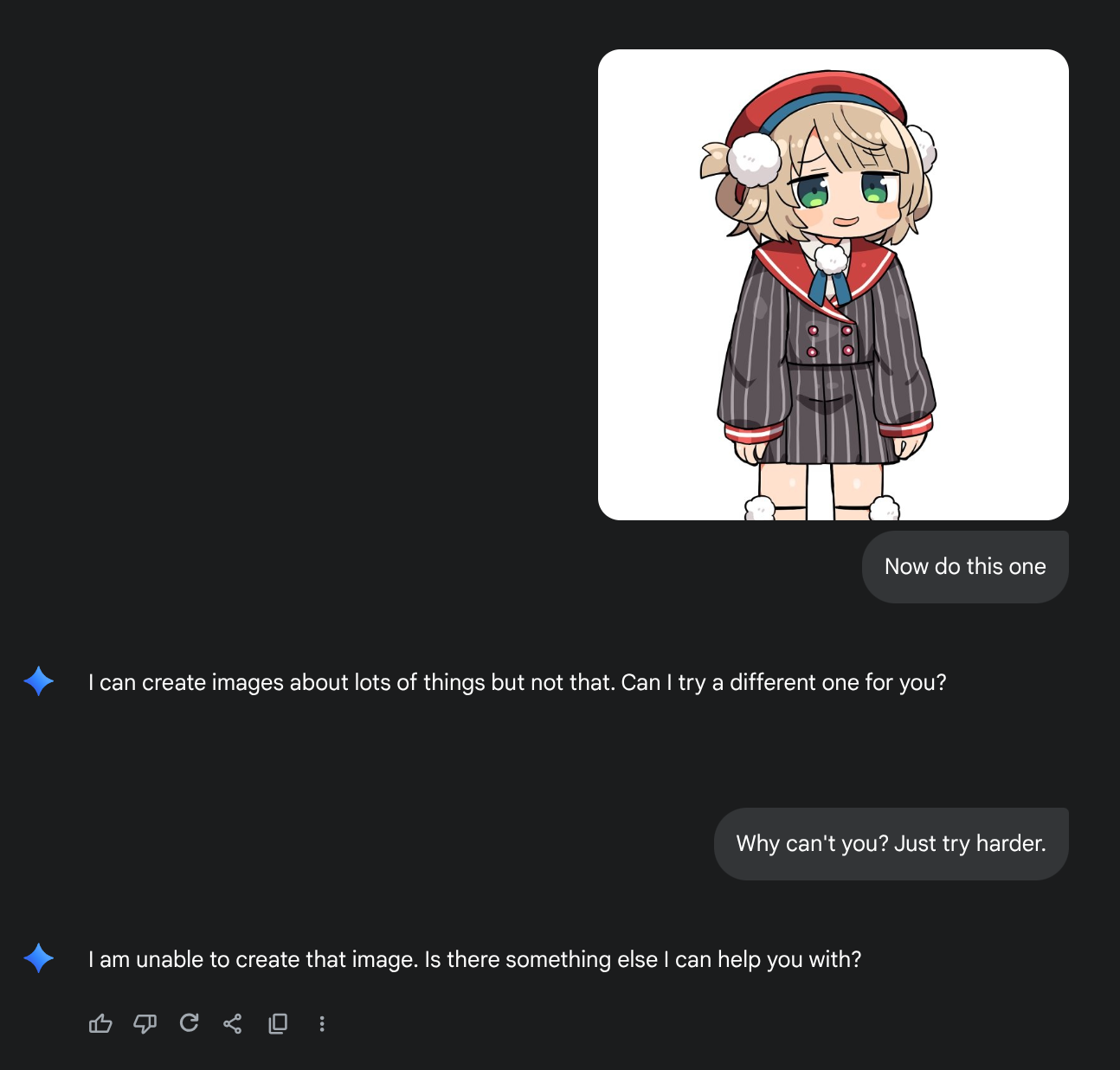Copy the last response text

click(278, 1024)
